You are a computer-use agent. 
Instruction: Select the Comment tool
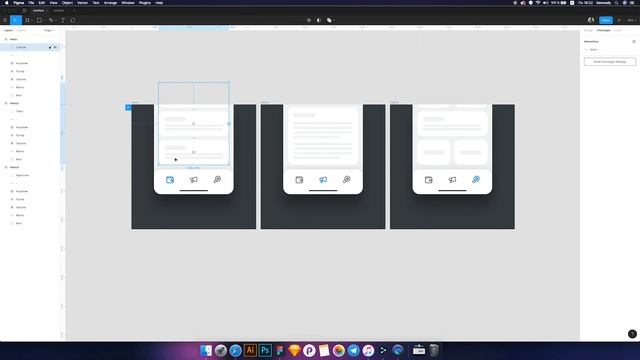(x=73, y=20)
